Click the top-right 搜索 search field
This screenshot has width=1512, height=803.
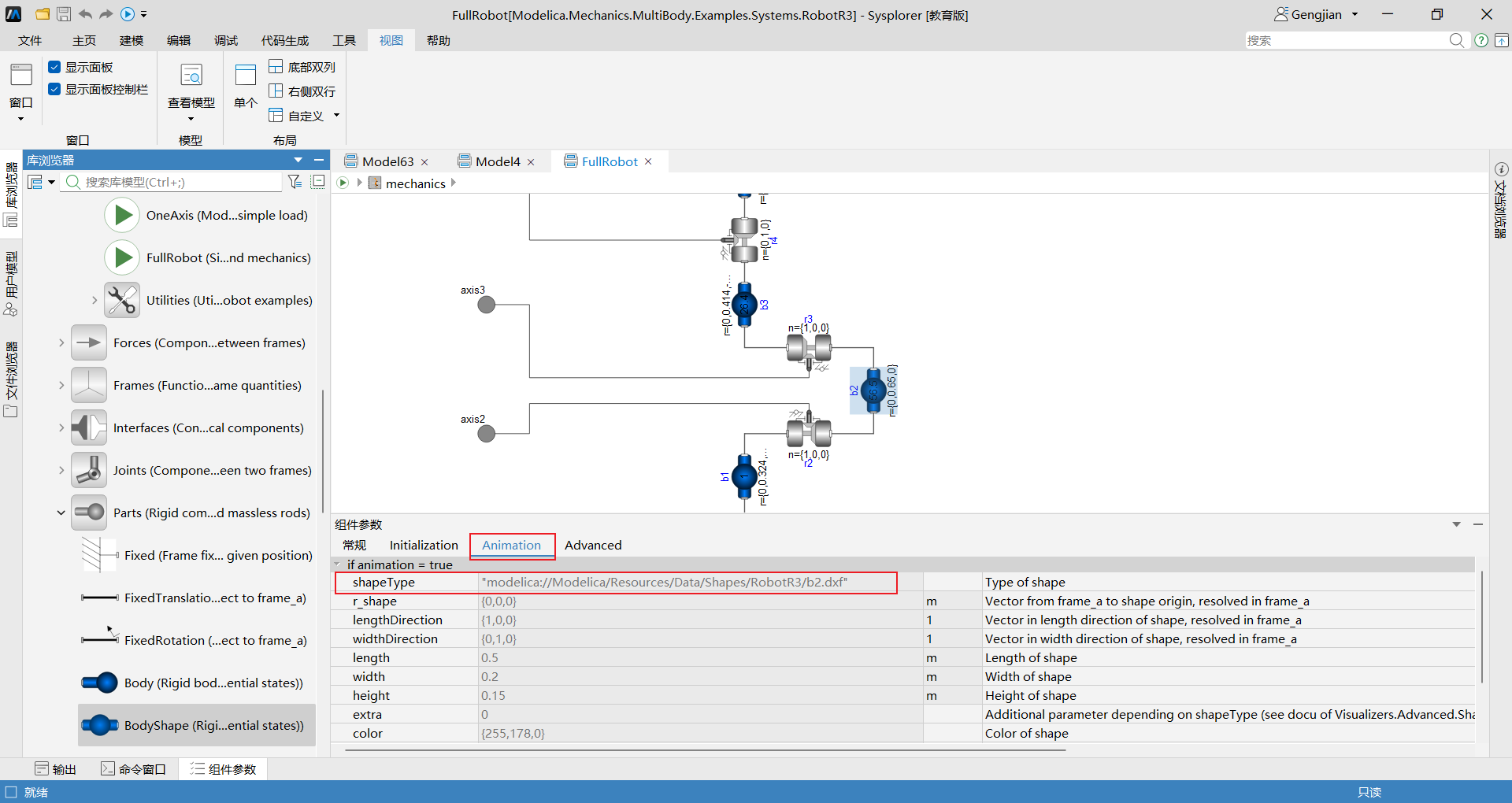point(1346,40)
